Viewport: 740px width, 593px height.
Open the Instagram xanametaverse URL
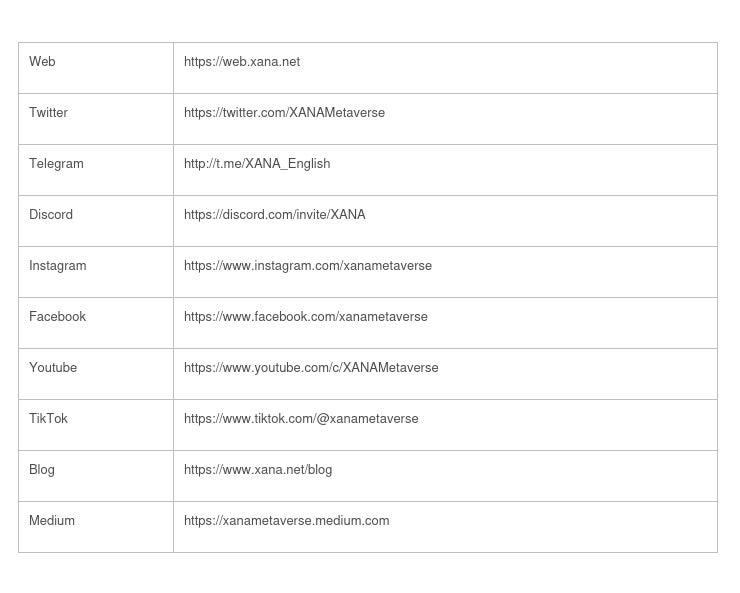click(308, 266)
